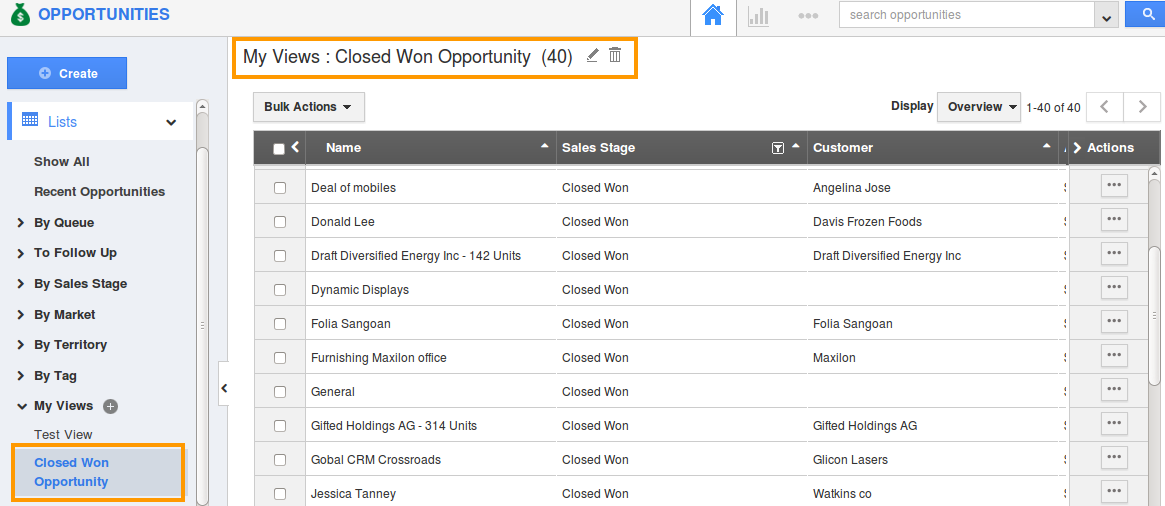Screen dimensions: 1165x506
Task: Click the home icon in top bar
Action: tap(712, 16)
